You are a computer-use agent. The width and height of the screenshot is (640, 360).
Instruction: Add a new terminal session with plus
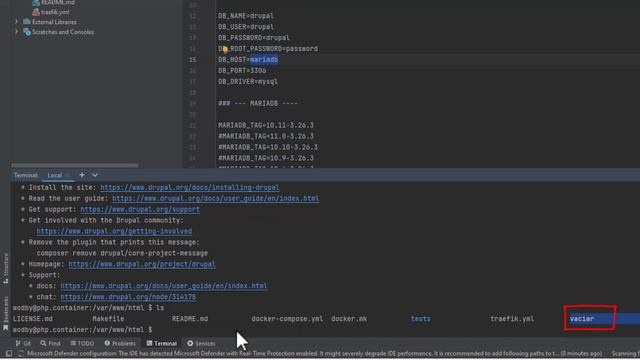(x=82, y=175)
